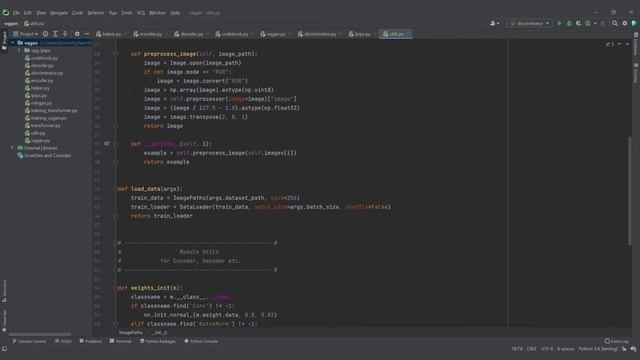This screenshot has height=360, width=640.
Task: Click Expand All in Project panel
Action: pyautogui.click(x=55, y=34)
